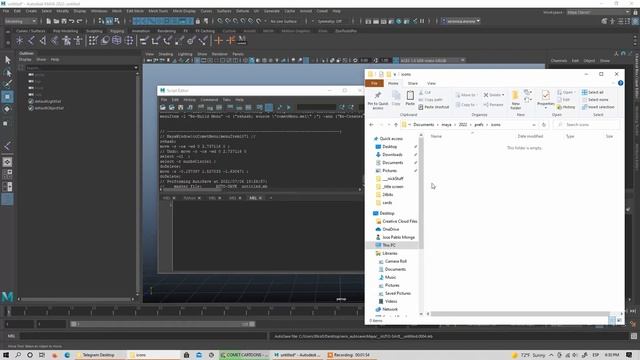The height and width of the screenshot is (360, 640).
Task: Click the Quick Rig character icon
Action: tap(66, 40)
